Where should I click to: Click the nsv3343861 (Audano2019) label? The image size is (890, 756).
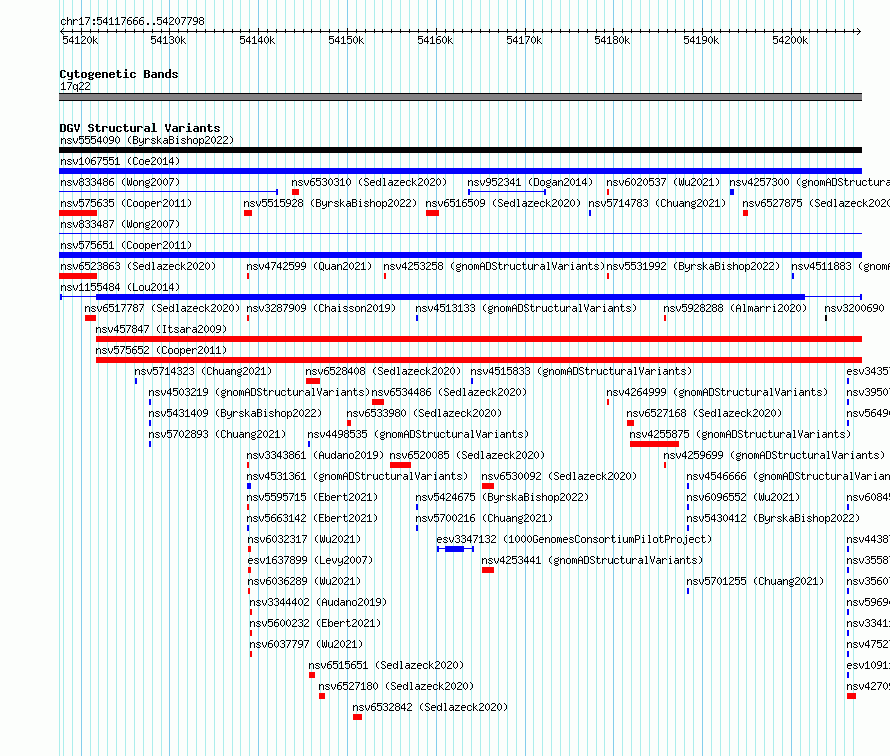[x=315, y=455]
